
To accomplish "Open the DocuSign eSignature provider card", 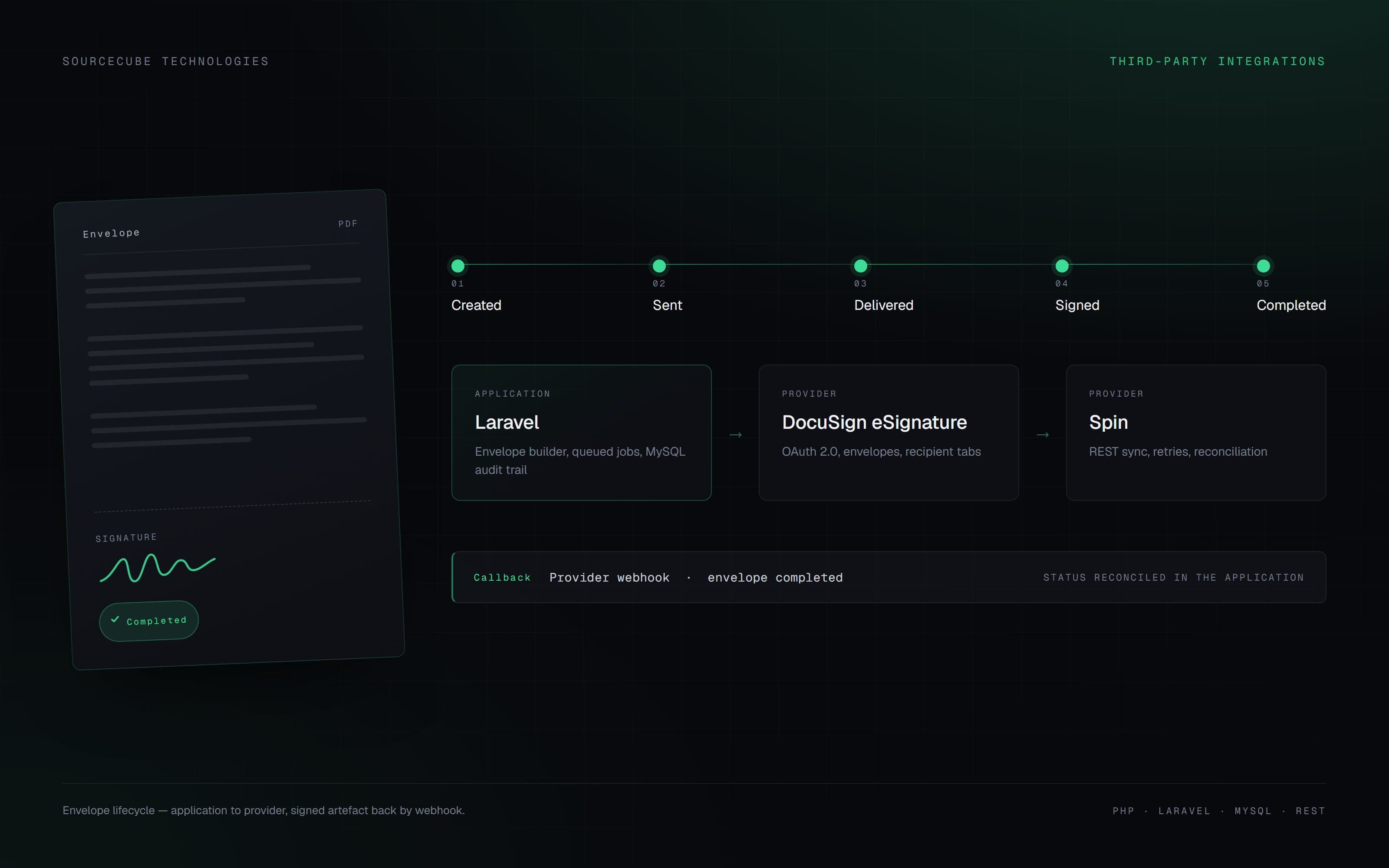I will (x=889, y=432).
